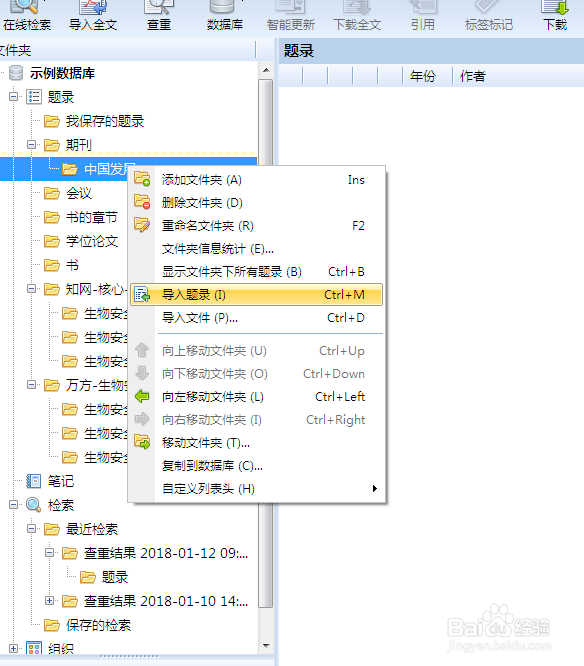Choose 添加文件夹 (A) from context menu

[257, 180]
